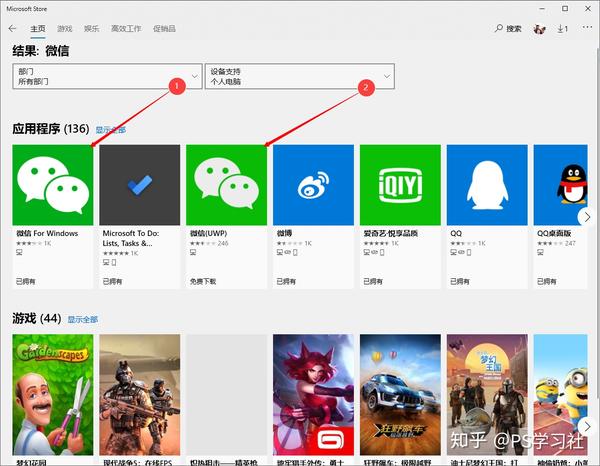Maximize the Microsoft Store window
Viewport: 600px width, 466px height.
point(565,8)
